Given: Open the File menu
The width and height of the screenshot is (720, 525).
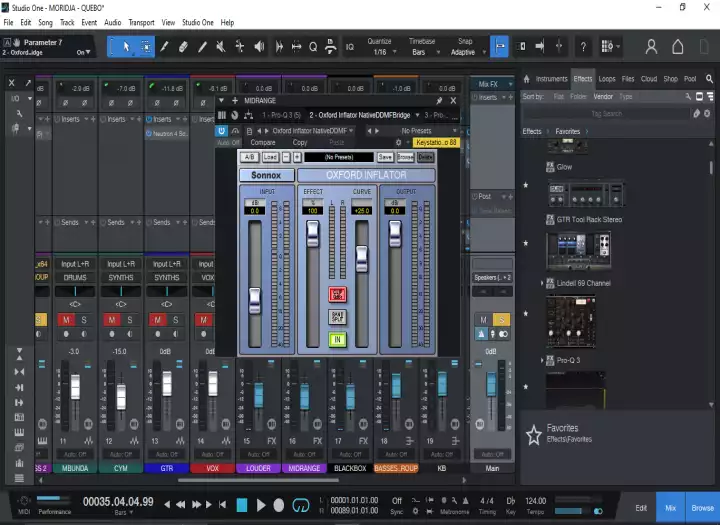Looking at the screenshot, I should pyautogui.click(x=8, y=23).
